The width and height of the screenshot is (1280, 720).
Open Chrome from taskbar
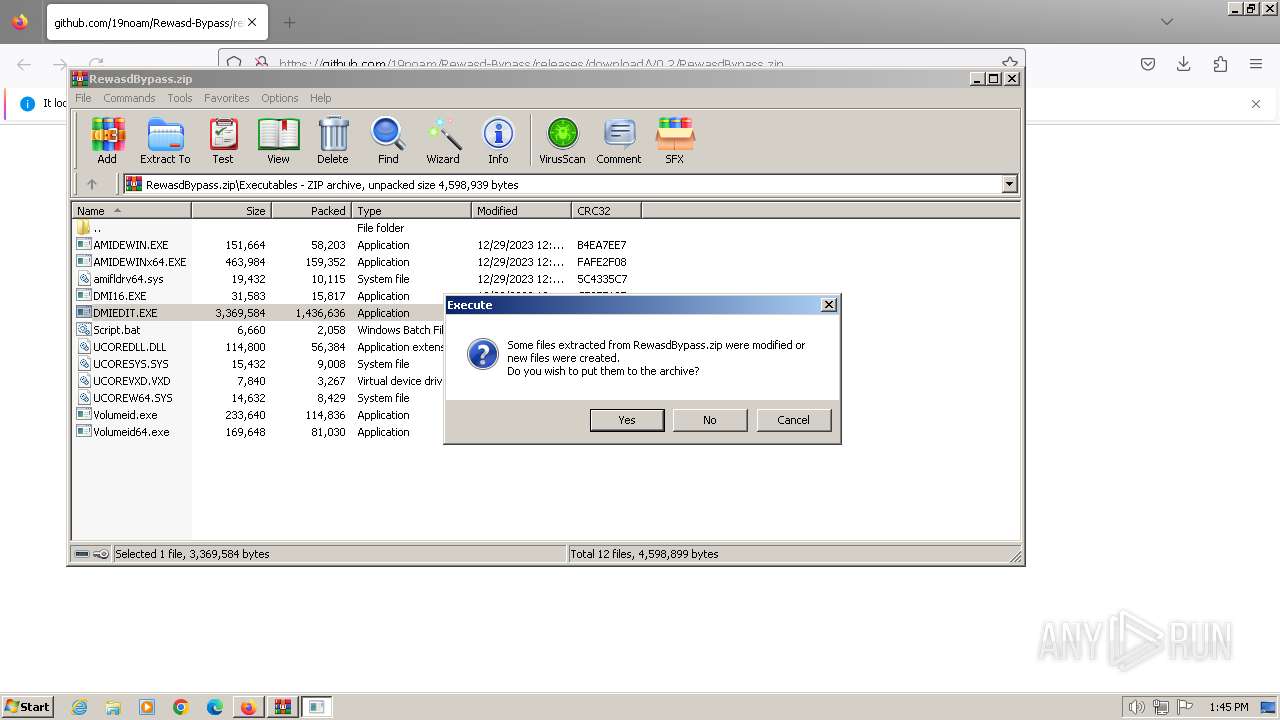point(181,707)
